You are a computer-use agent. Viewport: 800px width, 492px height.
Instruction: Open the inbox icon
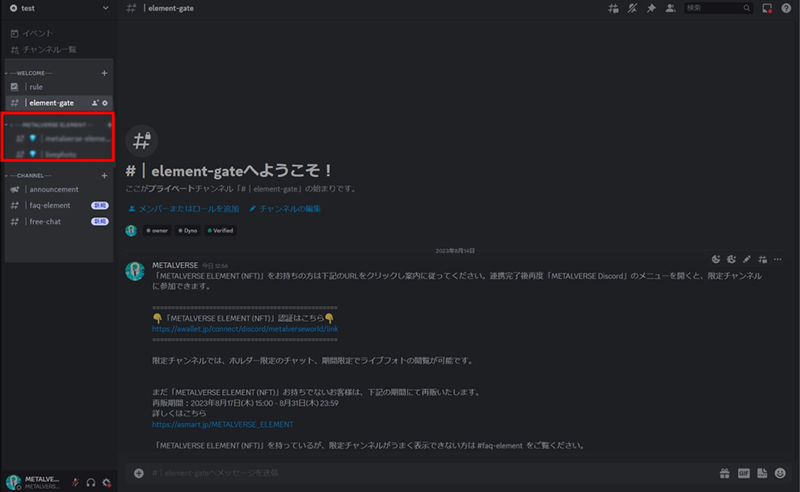(x=767, y=8)
